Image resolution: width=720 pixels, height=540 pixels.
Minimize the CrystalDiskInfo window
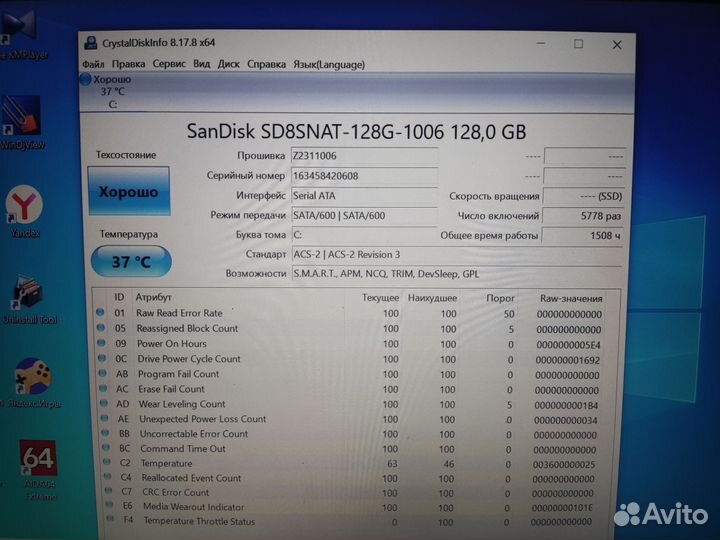tap(541, 44)
